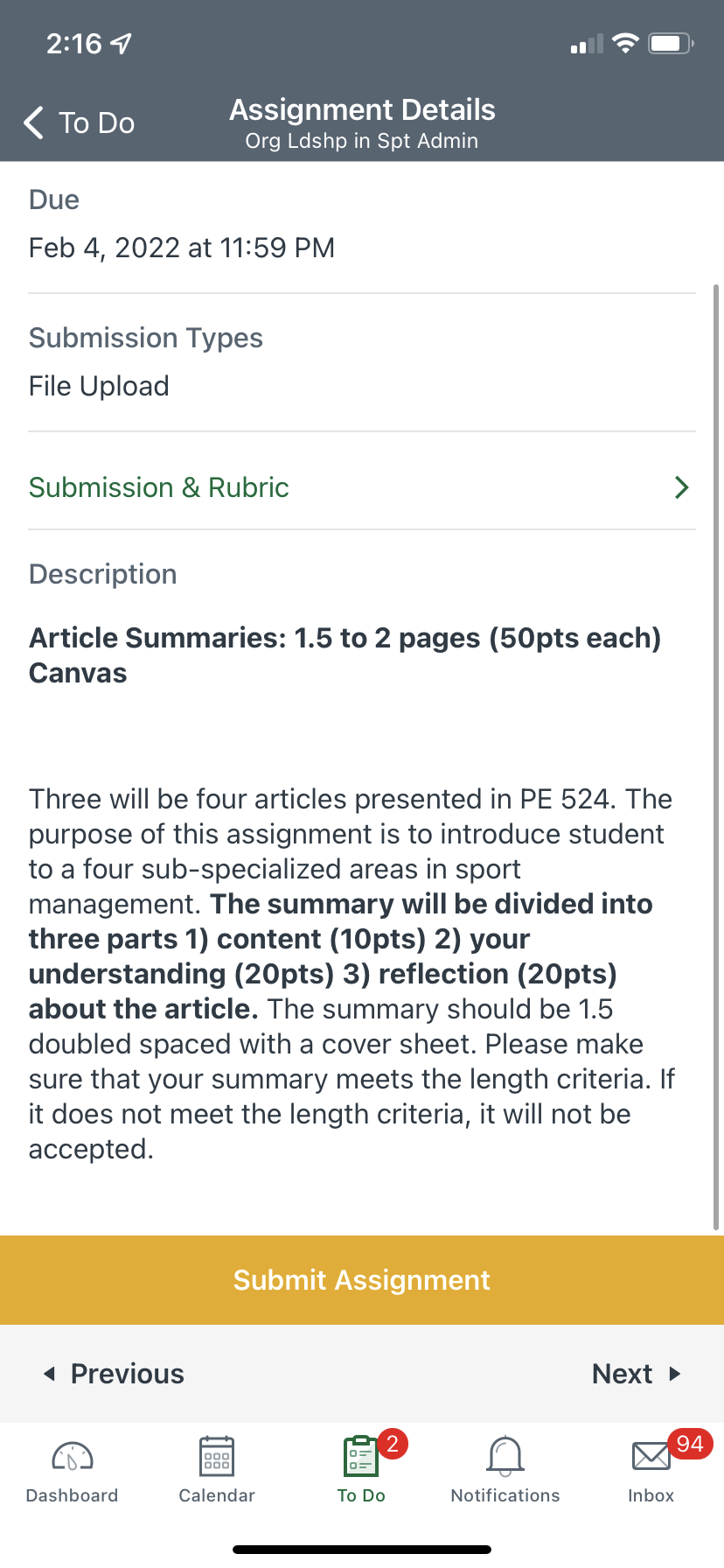Tap the red 94 inbox badge
The width and height of the screenshot is (724, 1568).
[690, 1444]
